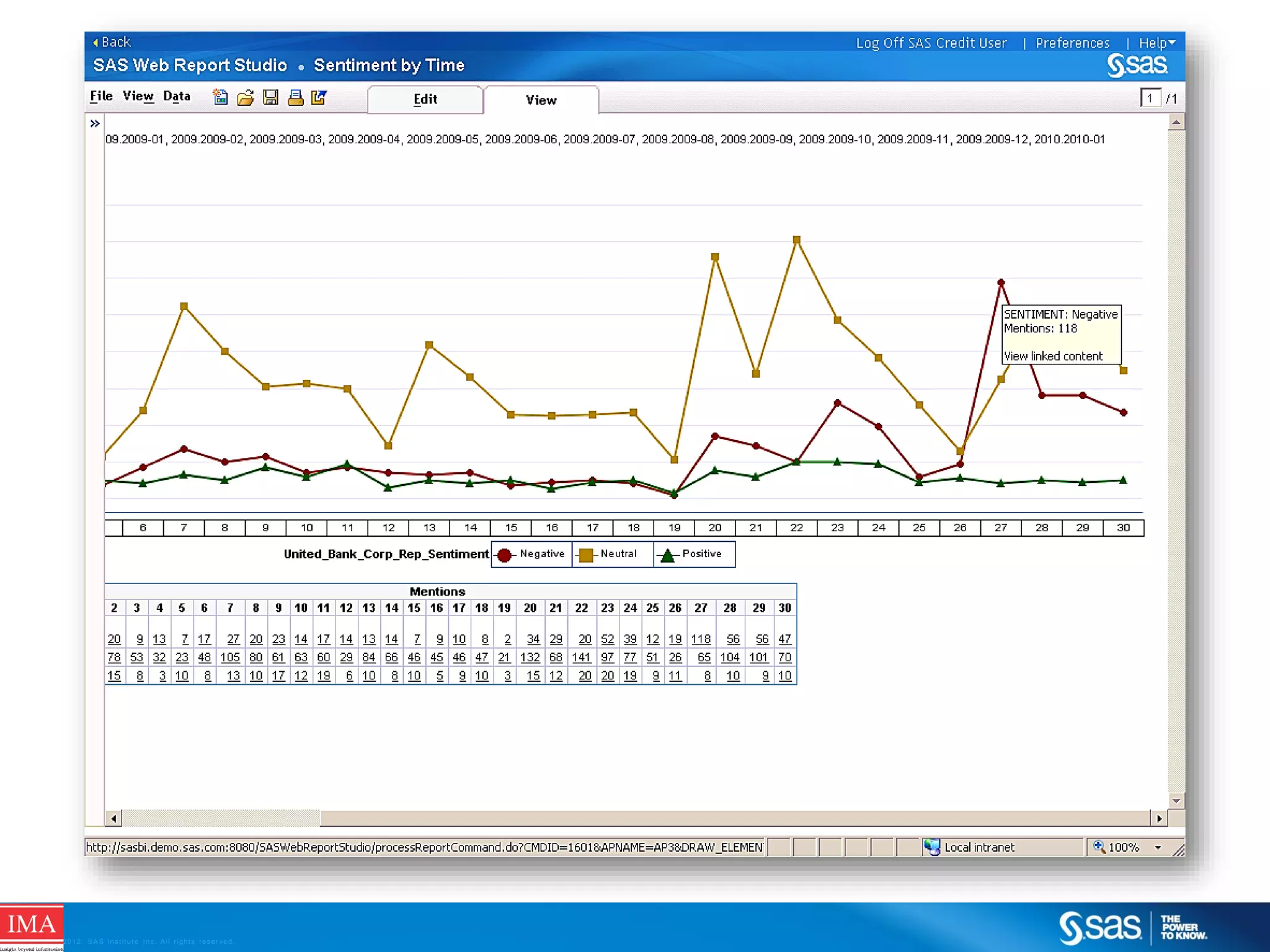The image size is (1270, 952).
Task: Click the Print report icon
Action: click(295, 97)
